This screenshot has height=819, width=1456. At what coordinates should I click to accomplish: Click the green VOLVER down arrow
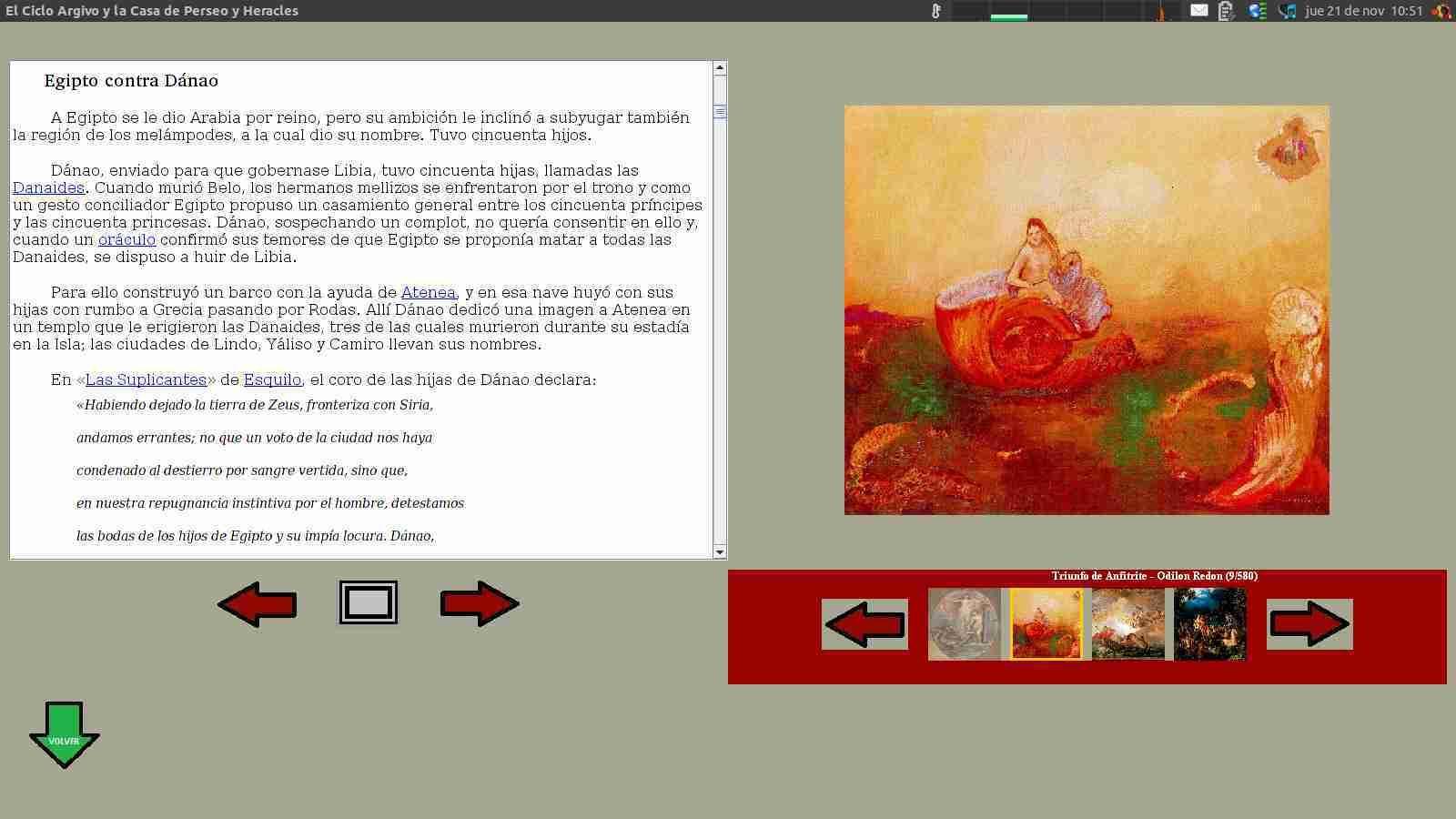(x=64, y=734)
